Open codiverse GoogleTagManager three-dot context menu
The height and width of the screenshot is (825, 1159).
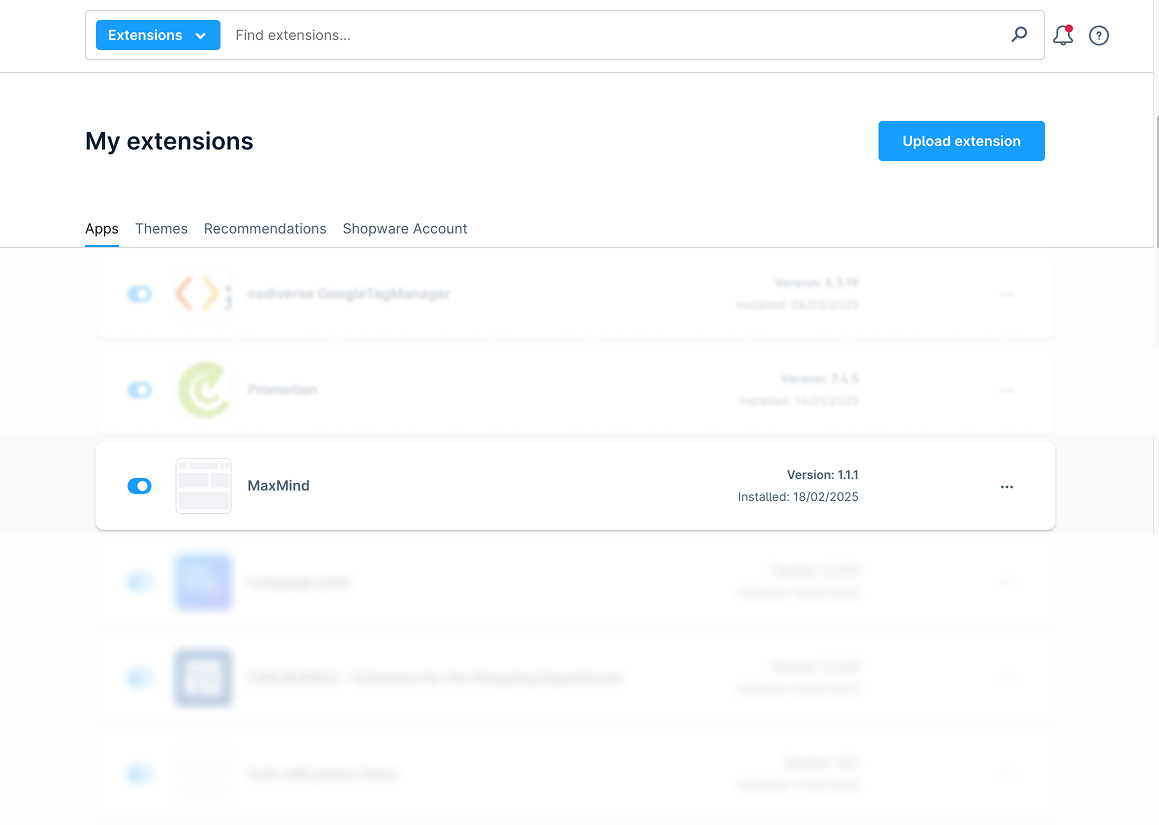tap(1006, 295)
